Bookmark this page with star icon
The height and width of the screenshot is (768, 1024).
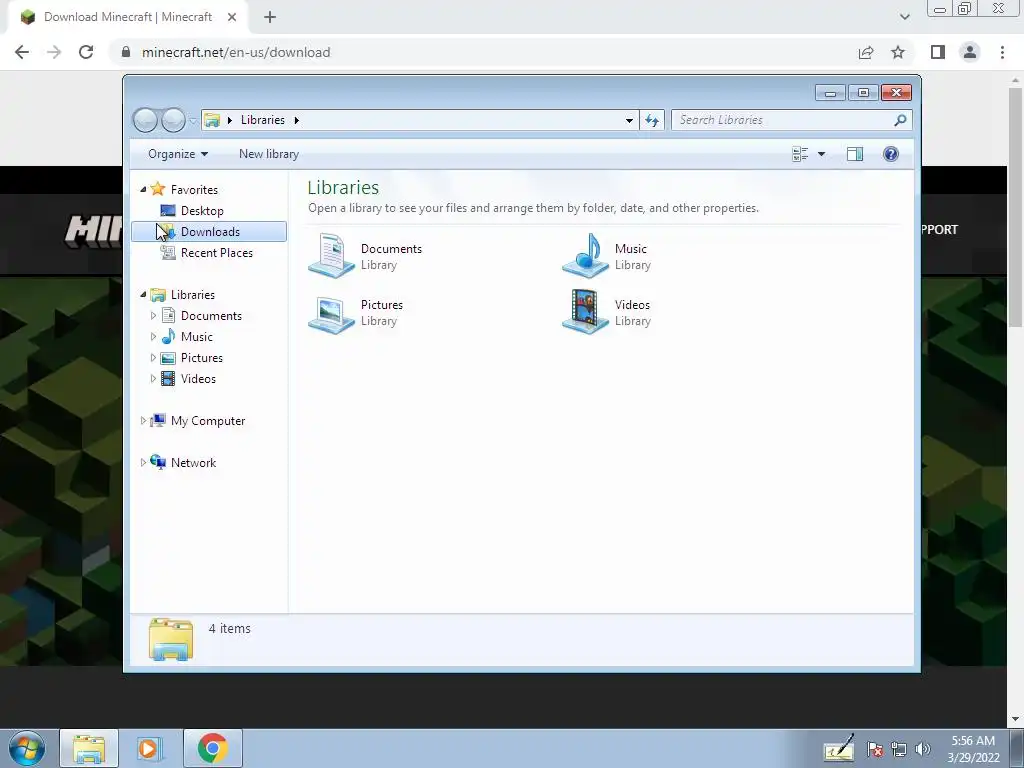coord(898,52)
